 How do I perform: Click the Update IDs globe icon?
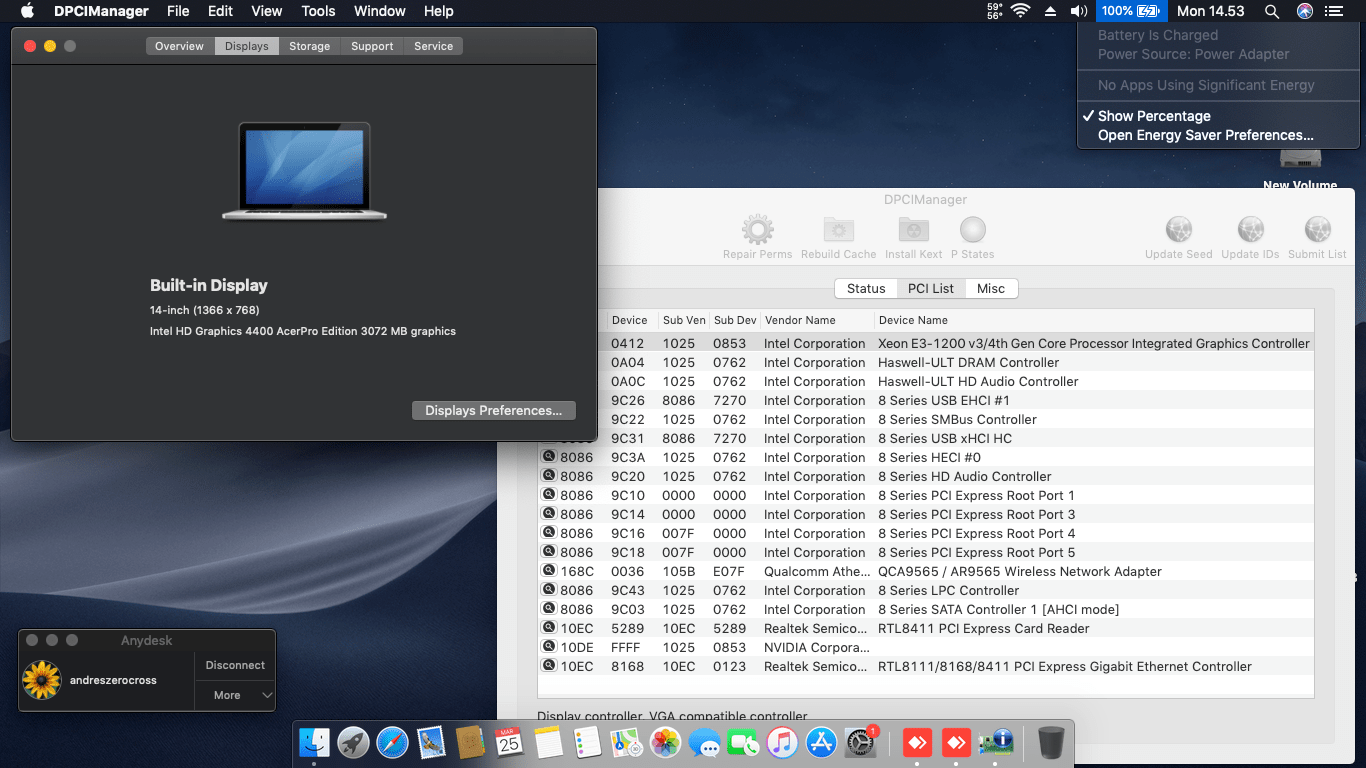1250,230
